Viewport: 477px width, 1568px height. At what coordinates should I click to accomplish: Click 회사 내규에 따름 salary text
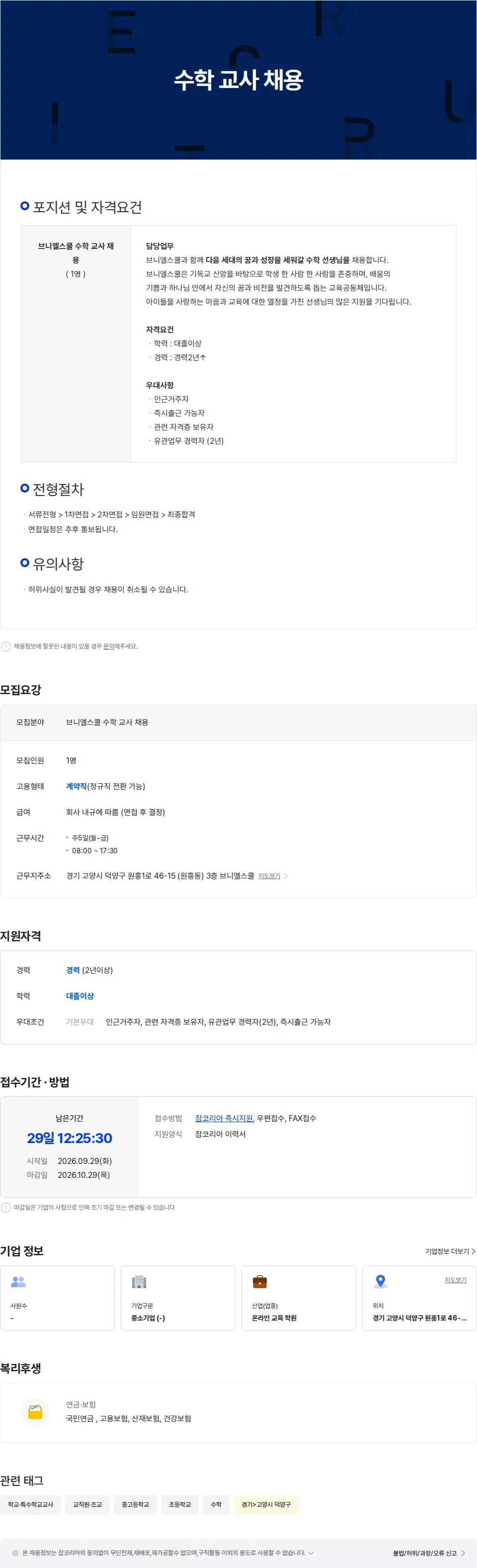(x=116, y=812)
